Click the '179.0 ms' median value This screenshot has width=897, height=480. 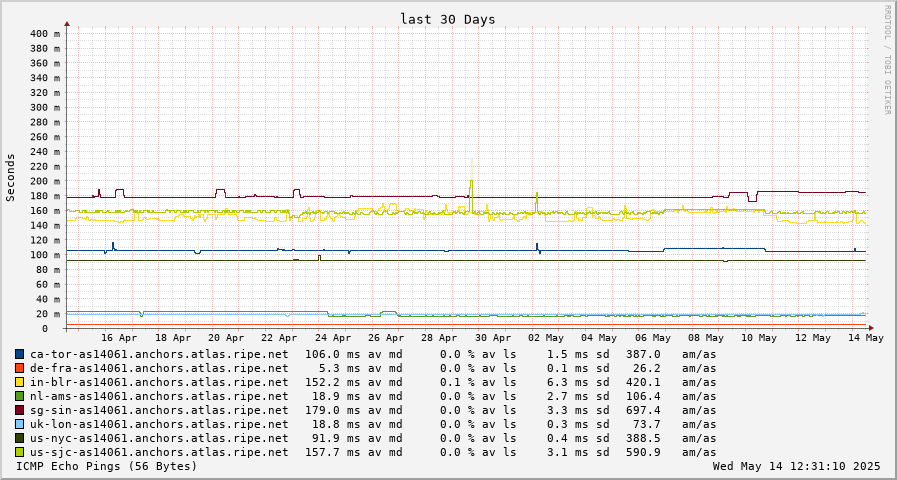[332, 410]
